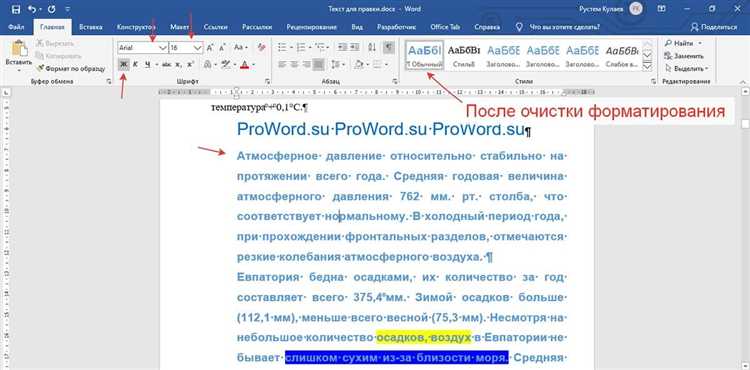The width and height of the screenshot is (750, 370).
Task: Click the line spacing icon
Action: pyautogui.click(x=336, y=64)
